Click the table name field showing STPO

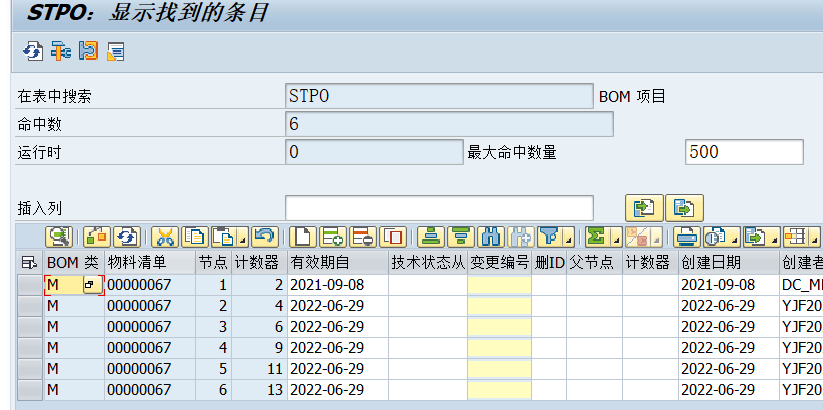439,96
